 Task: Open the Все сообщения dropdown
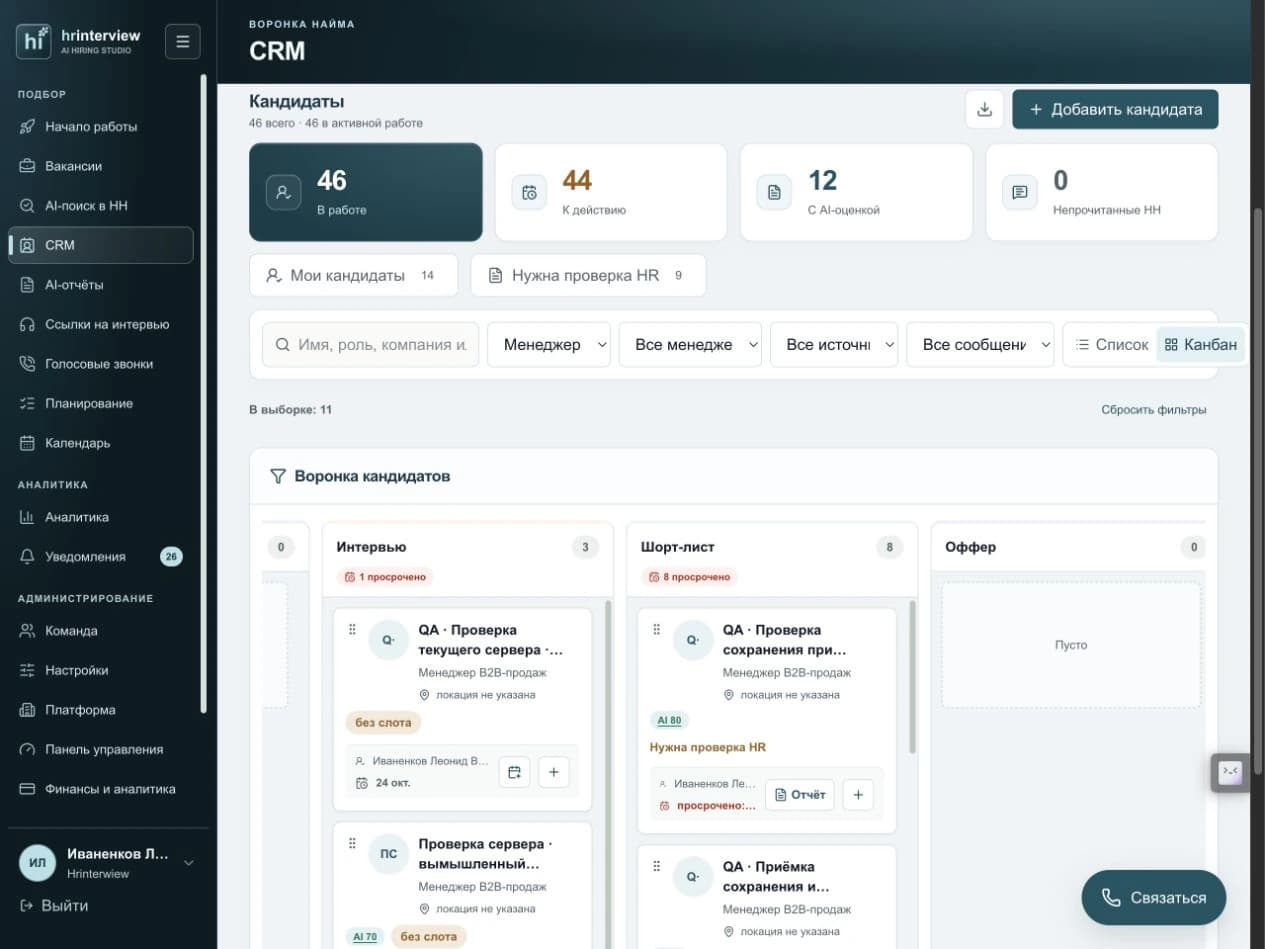pos(980,344)
